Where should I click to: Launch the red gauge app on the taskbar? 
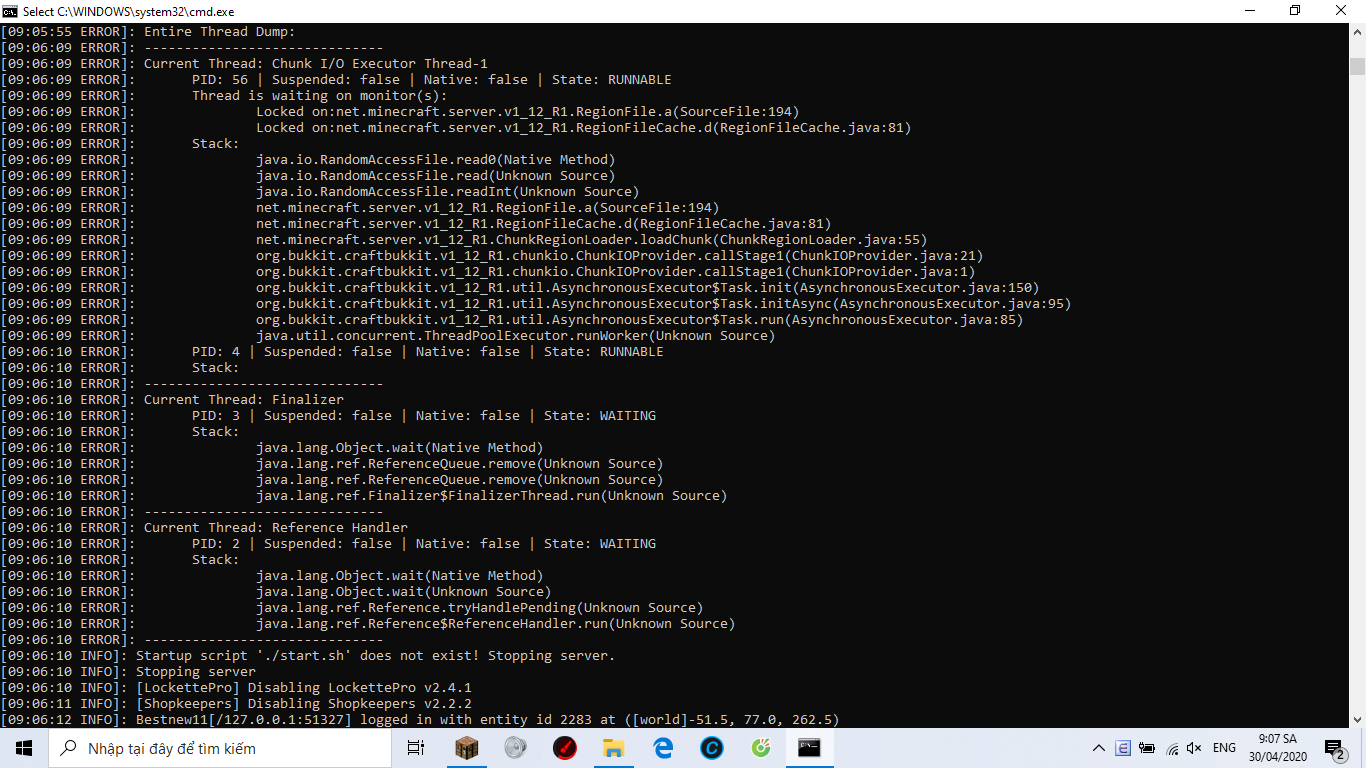click(565, 748)
